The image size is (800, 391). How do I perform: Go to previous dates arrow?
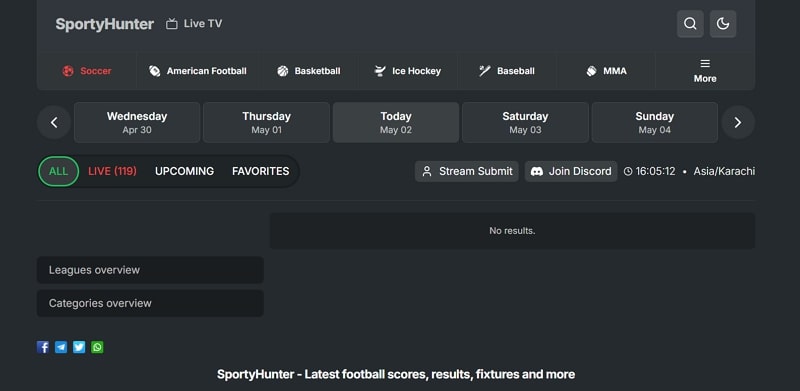pyautogui.click(x=54, y=123)
